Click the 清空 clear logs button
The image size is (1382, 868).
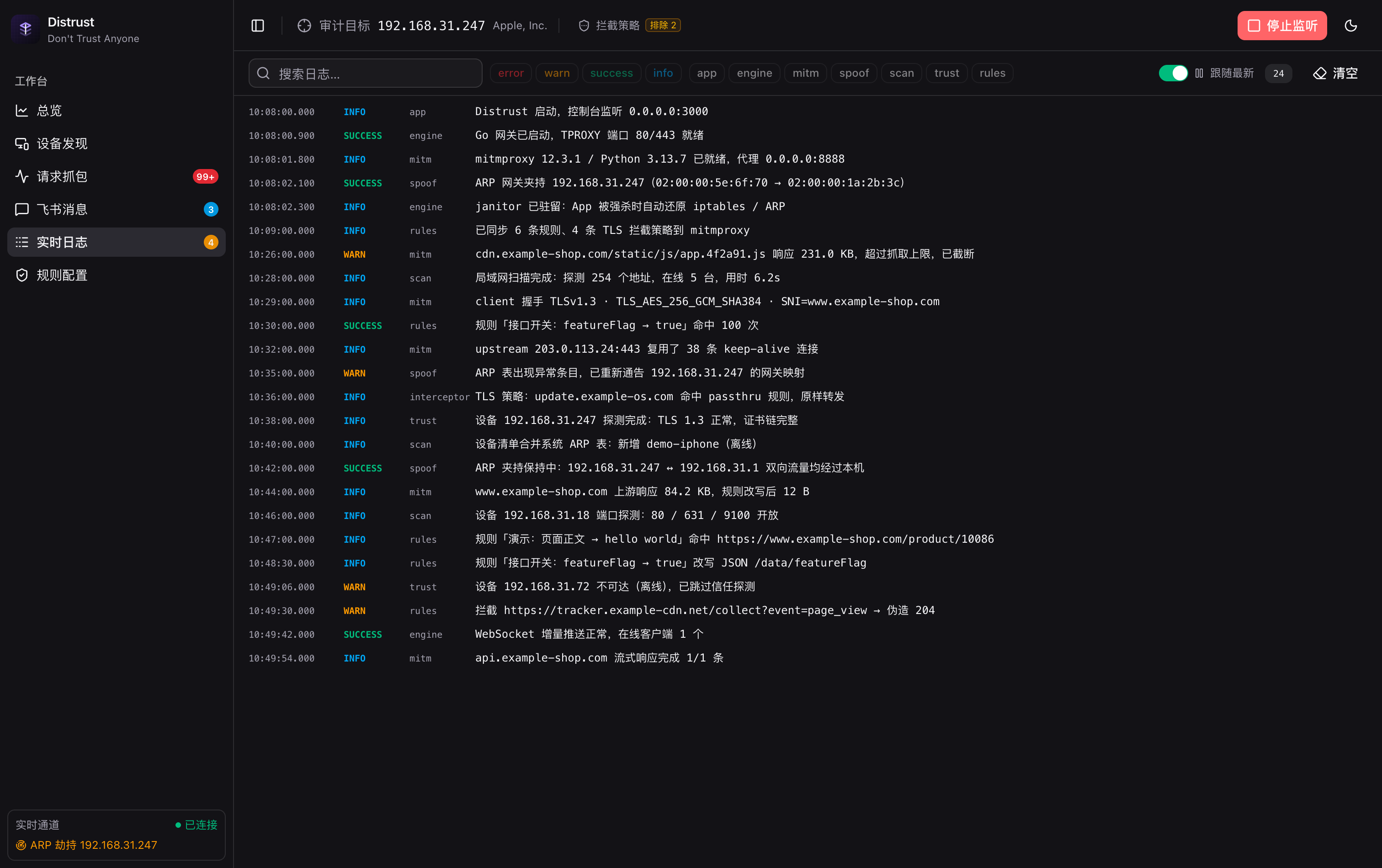[x=1335, y=74]
